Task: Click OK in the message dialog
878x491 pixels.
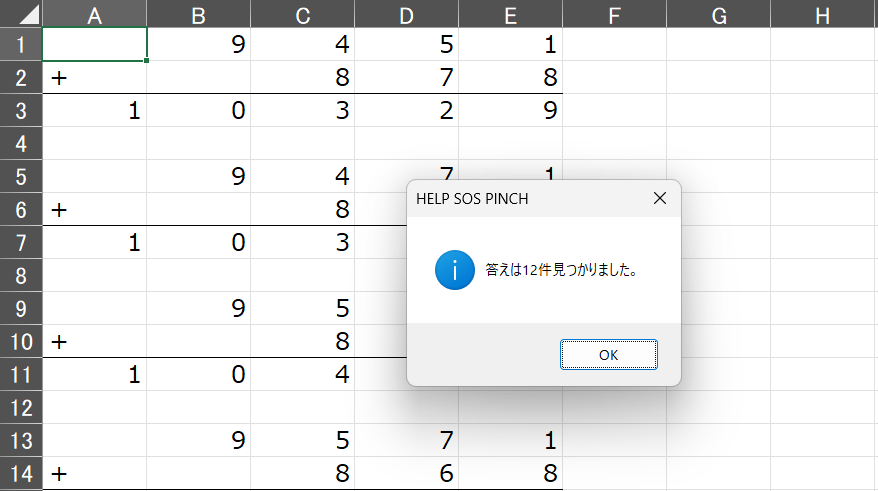Action: click(609, 354)
